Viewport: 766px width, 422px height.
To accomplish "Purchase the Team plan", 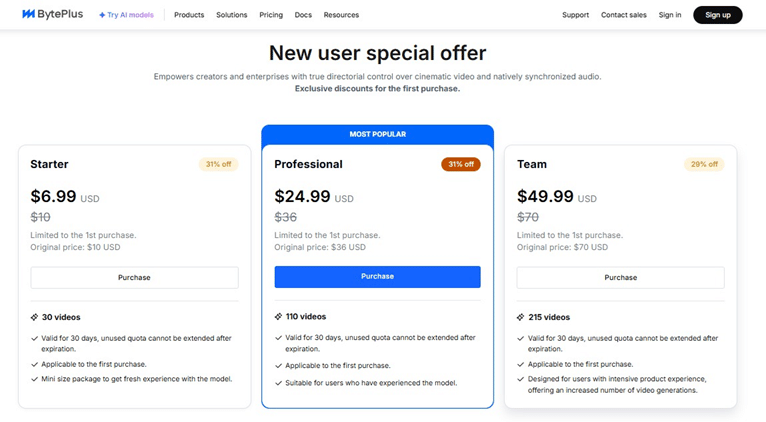I will pos(620,277).
